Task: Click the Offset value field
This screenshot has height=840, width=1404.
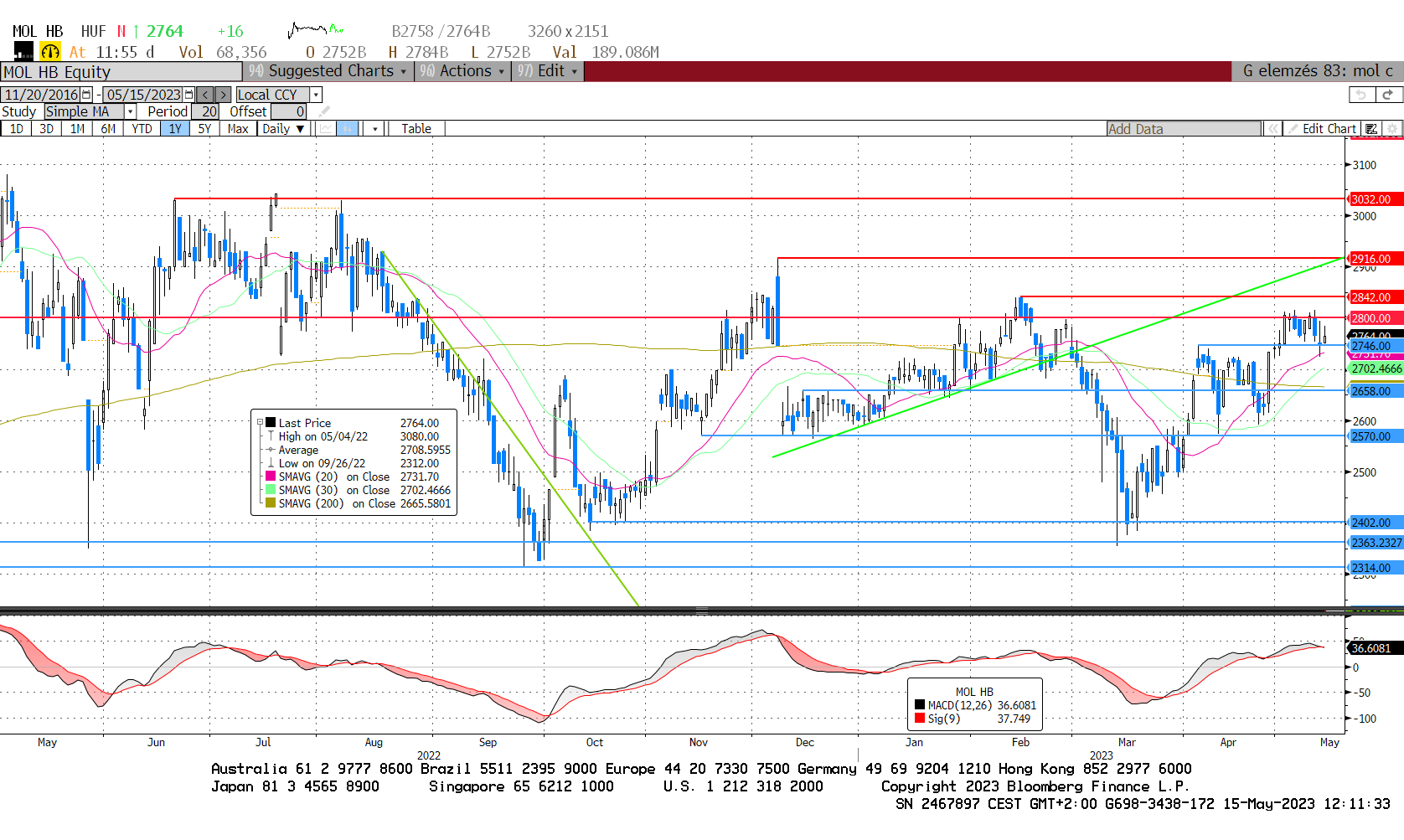Action: 288,111
